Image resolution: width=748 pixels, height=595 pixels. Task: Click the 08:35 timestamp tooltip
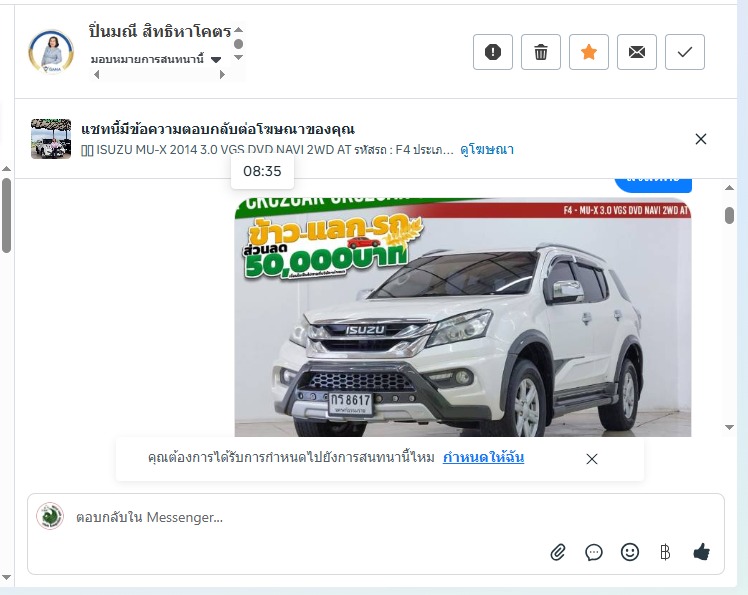(x=262, y=171)
